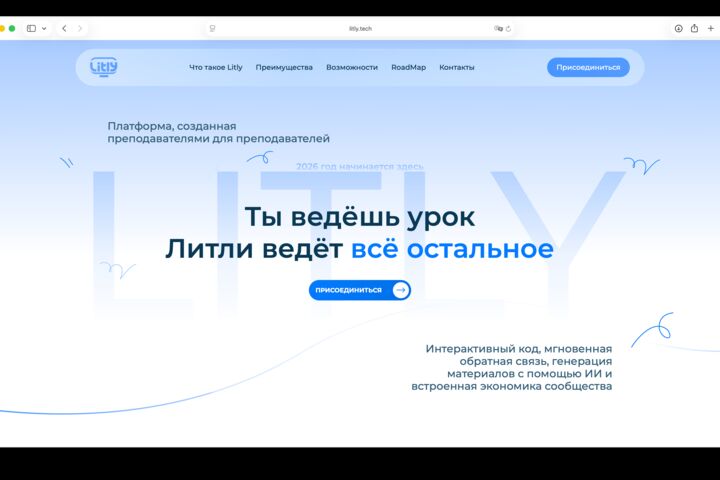Image resolution: width=720 pixels, height=480 pixels.
Task: Open the Safari sidebar toggle icon
Action: pos(31,28)
